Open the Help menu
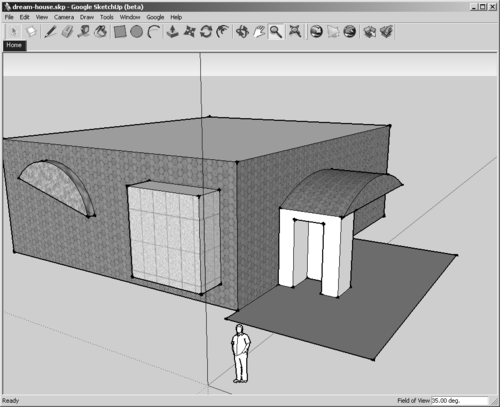 pyautogui.click(x=176, y=17)
